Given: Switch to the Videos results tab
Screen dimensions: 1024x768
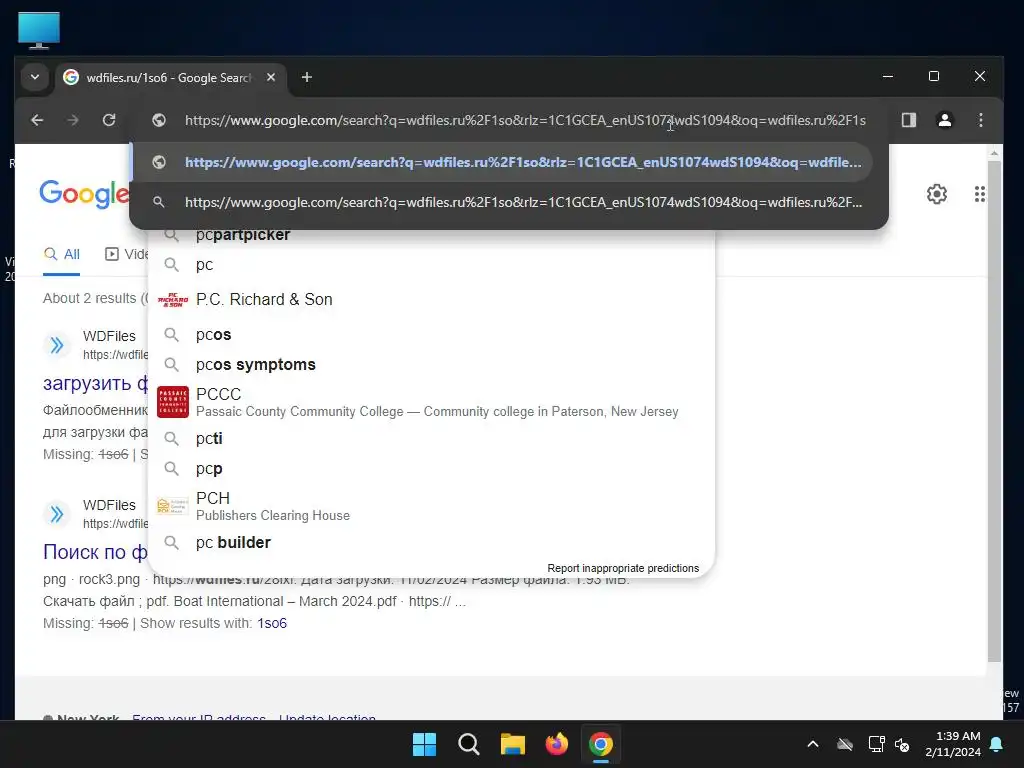Looking at the screenshot, I should click(127, 254).
